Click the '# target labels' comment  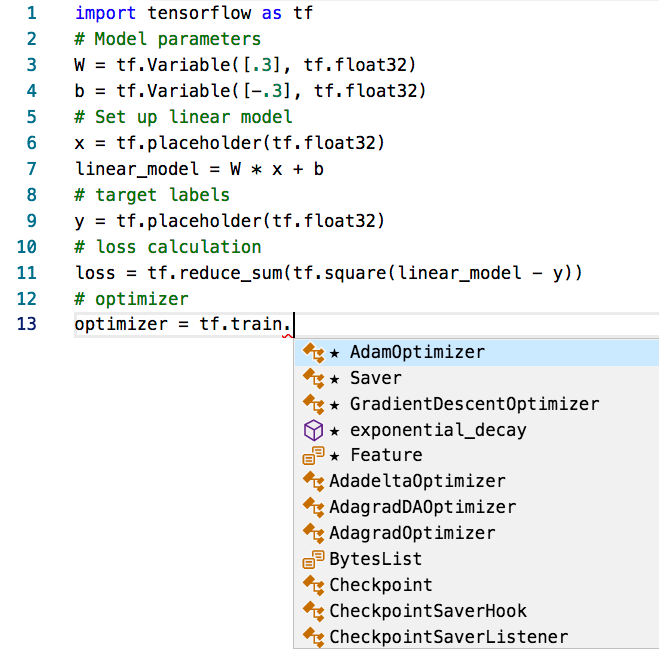click(x=152, y=195)
